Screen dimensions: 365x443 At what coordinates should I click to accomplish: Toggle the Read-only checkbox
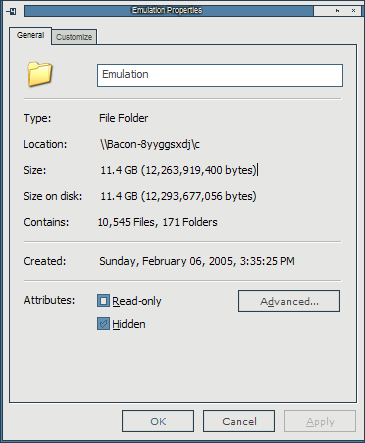pyautogui.click(x=103, y=301)
